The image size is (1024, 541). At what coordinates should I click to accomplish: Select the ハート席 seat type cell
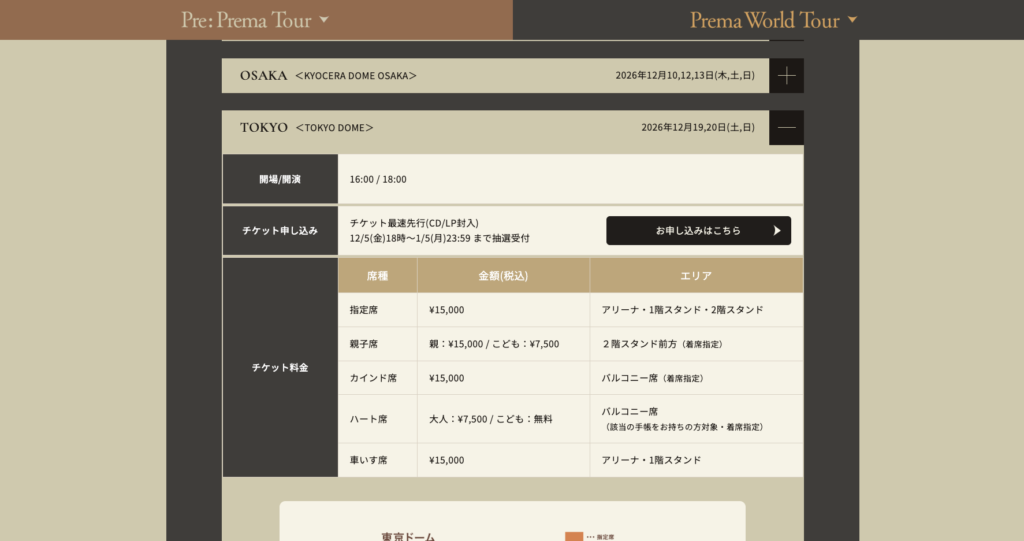[x=367, y=419]
